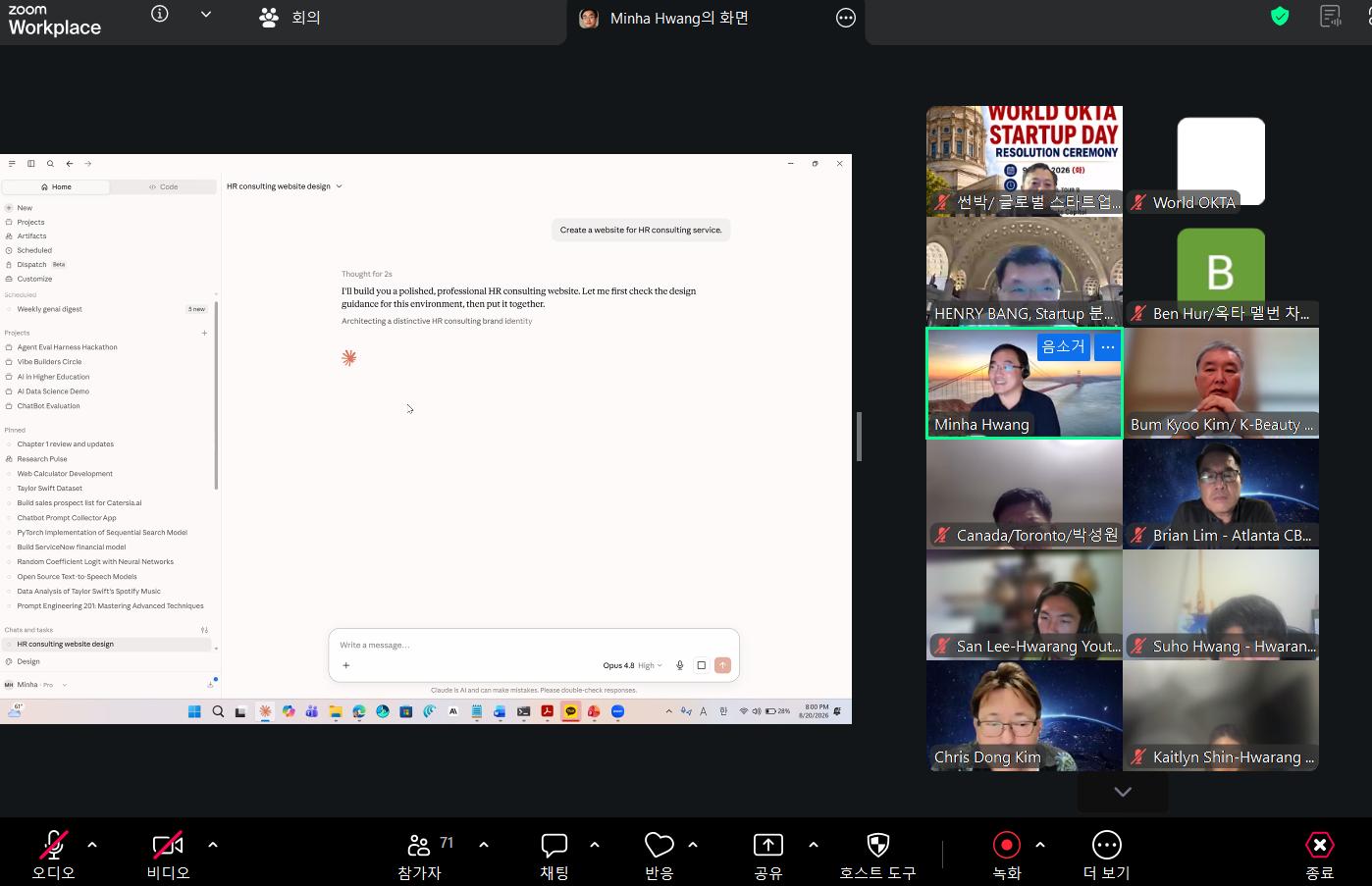Toggle the Zoom video camera button
Image resolution: width=1372 pixels, height=886 pixels.
point(168,845)
